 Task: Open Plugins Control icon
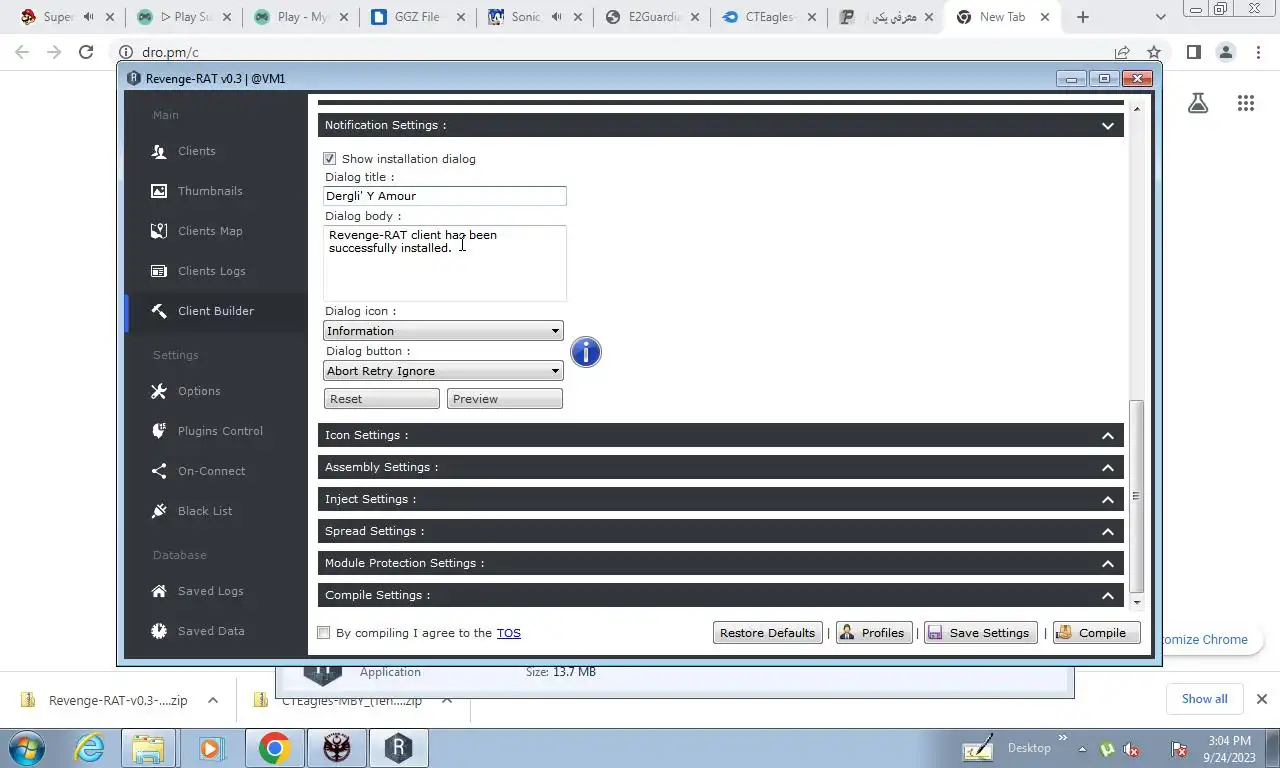click(x=159, y=431)
